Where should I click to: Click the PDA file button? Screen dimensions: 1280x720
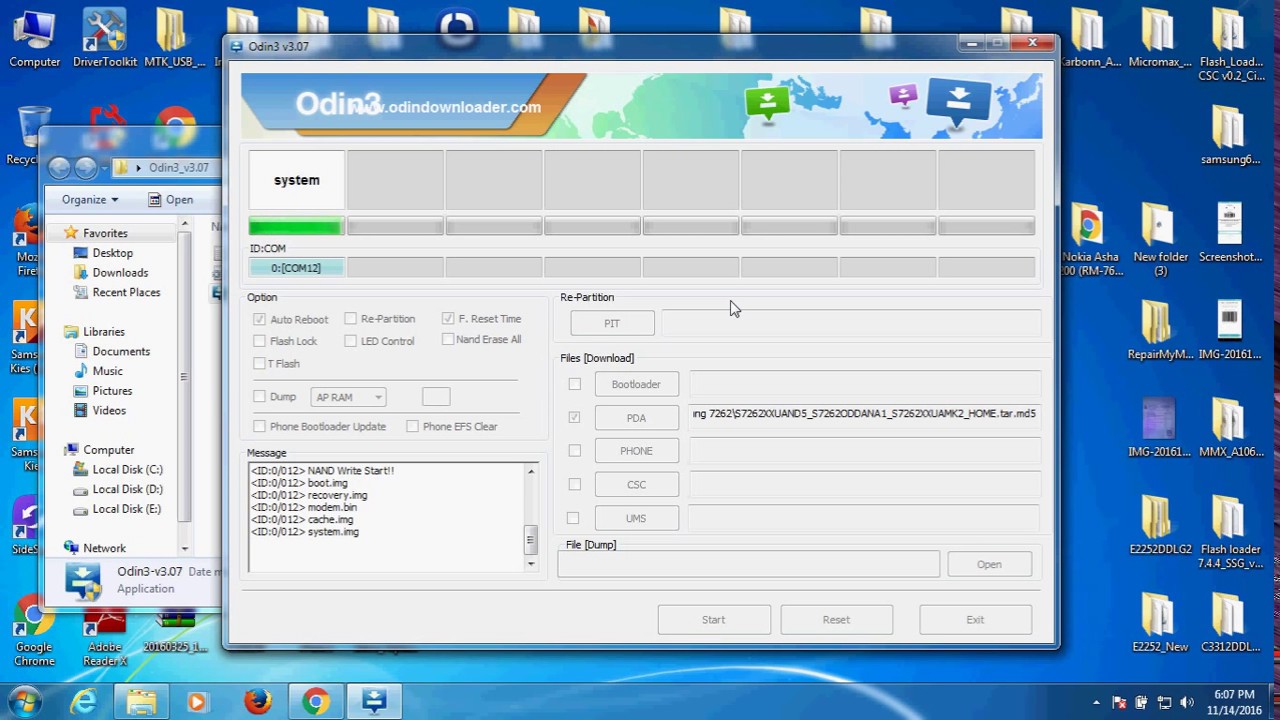tap(636, 418)
